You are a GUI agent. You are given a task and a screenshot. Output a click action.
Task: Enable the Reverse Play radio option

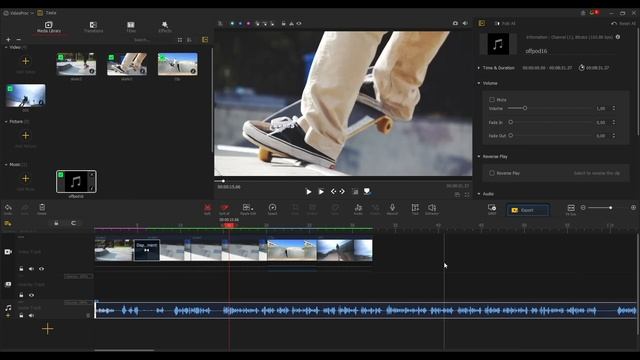point(492,173)
